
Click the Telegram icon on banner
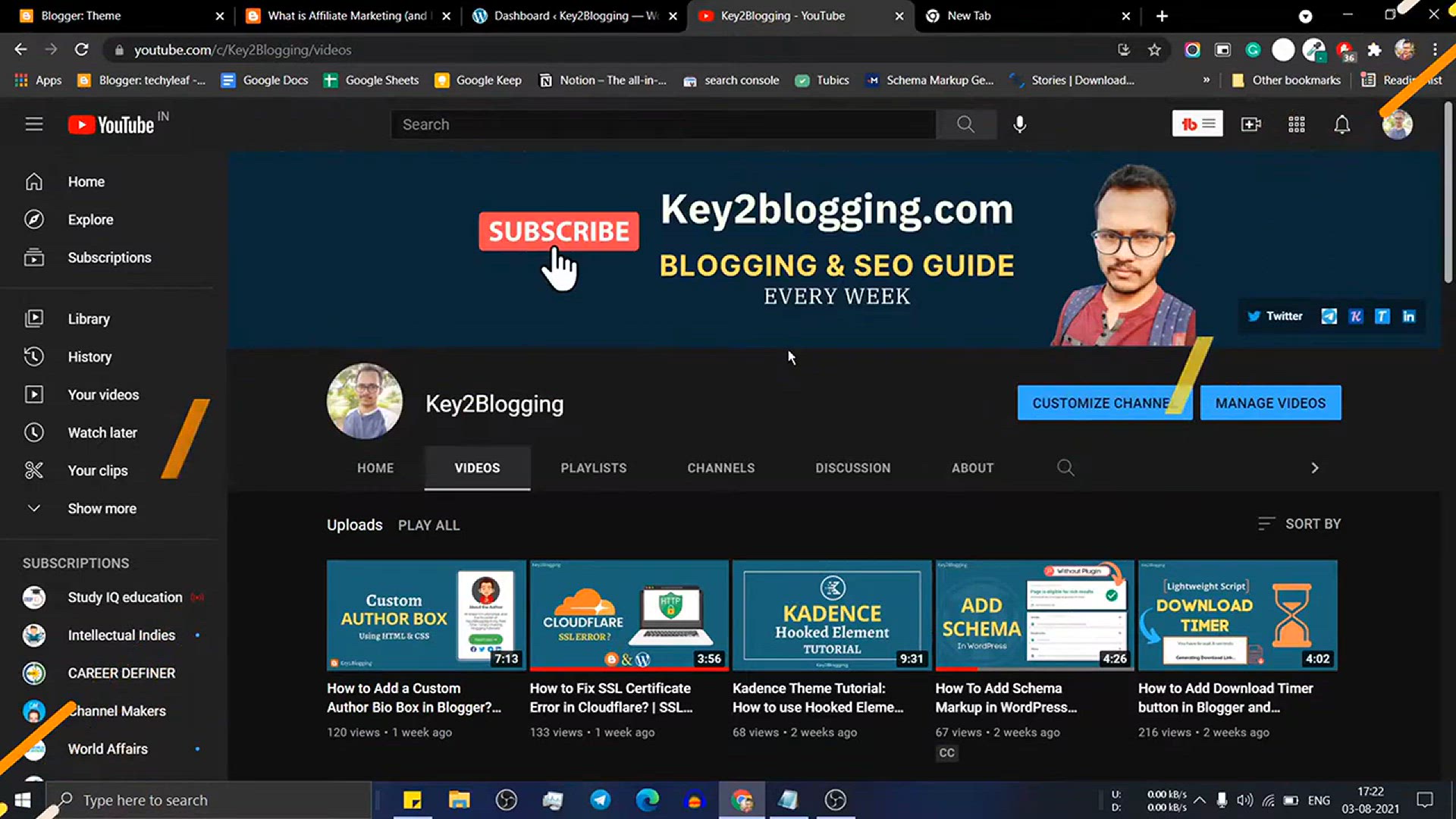[x=1329, y=316]
